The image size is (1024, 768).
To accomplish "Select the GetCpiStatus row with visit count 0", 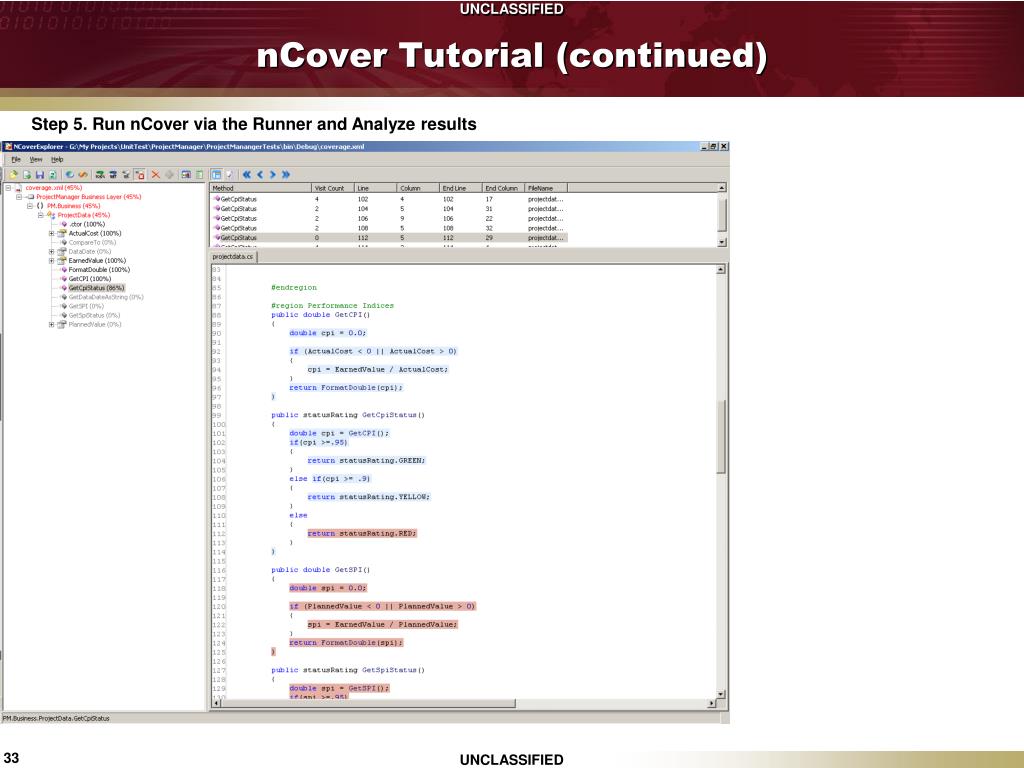I will pos(389,238).
